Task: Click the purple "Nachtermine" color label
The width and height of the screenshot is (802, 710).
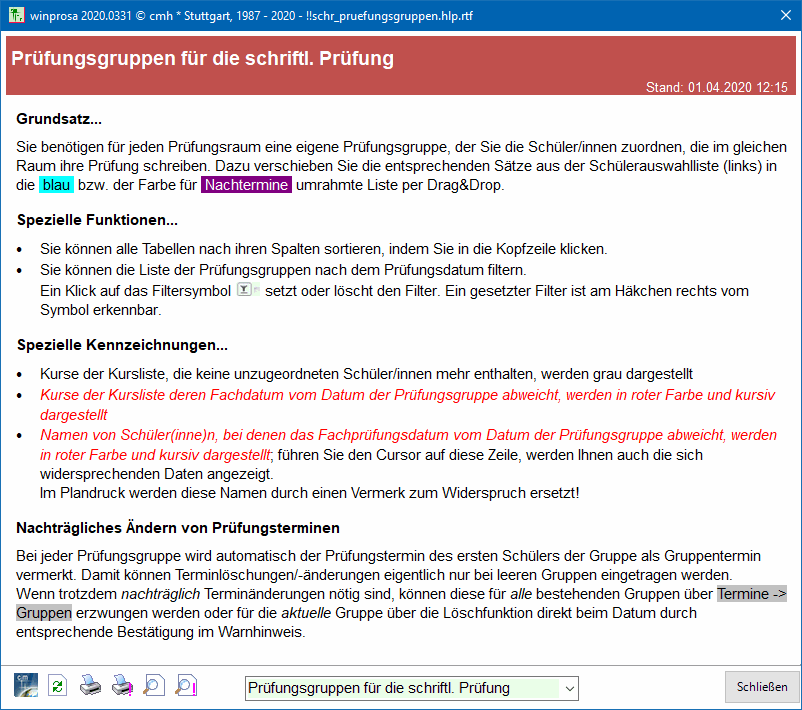Action: [x=246, y=185]
